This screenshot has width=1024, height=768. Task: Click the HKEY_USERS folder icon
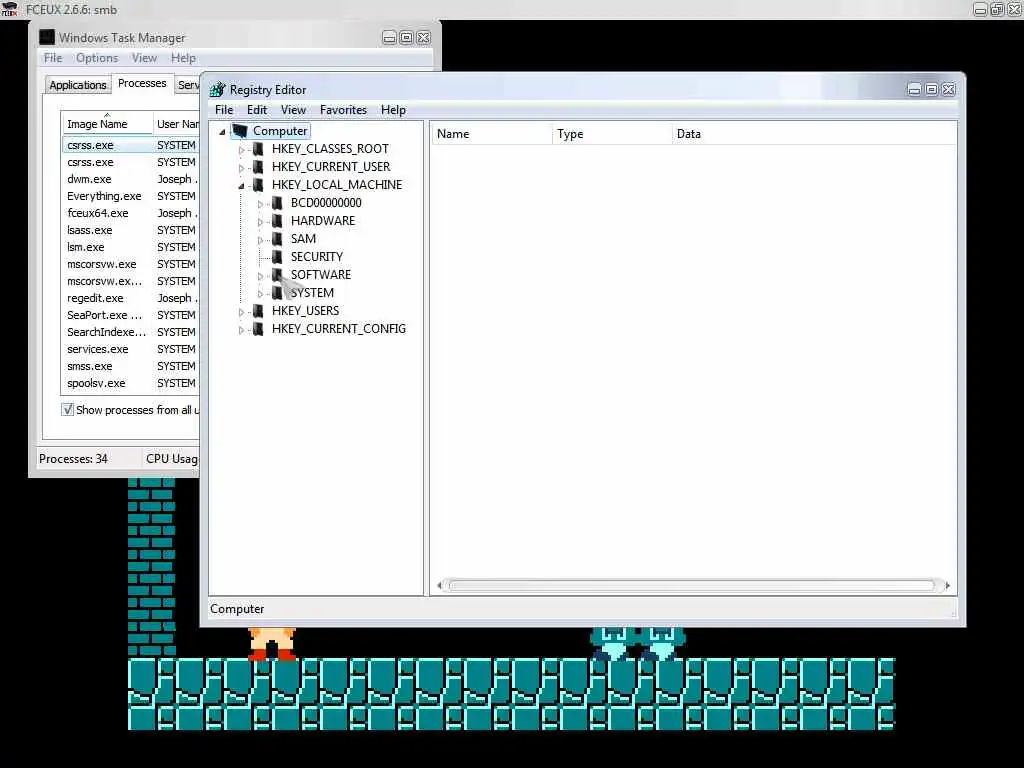point(259,311)
